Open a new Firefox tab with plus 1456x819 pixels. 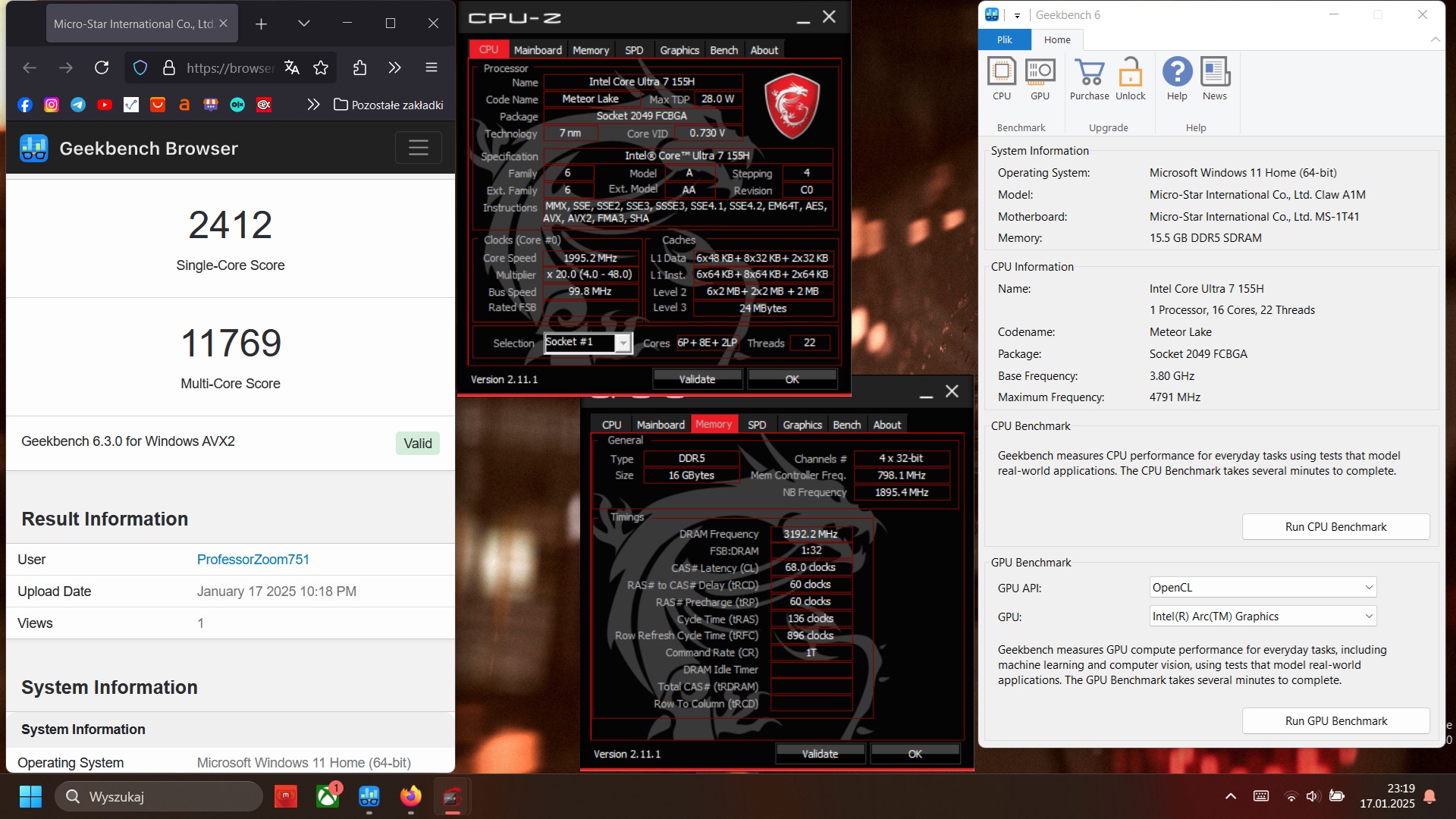pos(261,24)
